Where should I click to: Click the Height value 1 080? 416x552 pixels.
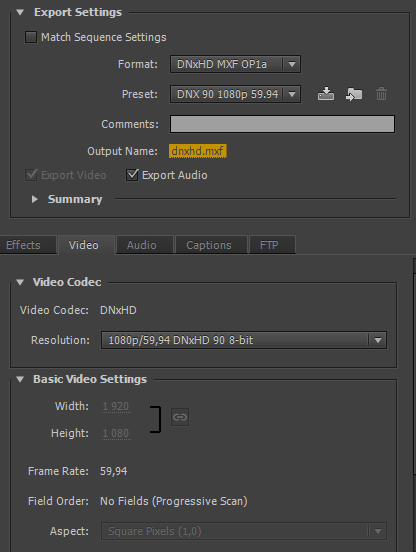pos(116,433)
